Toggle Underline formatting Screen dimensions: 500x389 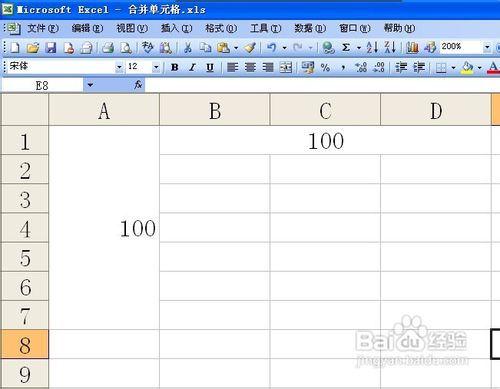click(210, 67)
